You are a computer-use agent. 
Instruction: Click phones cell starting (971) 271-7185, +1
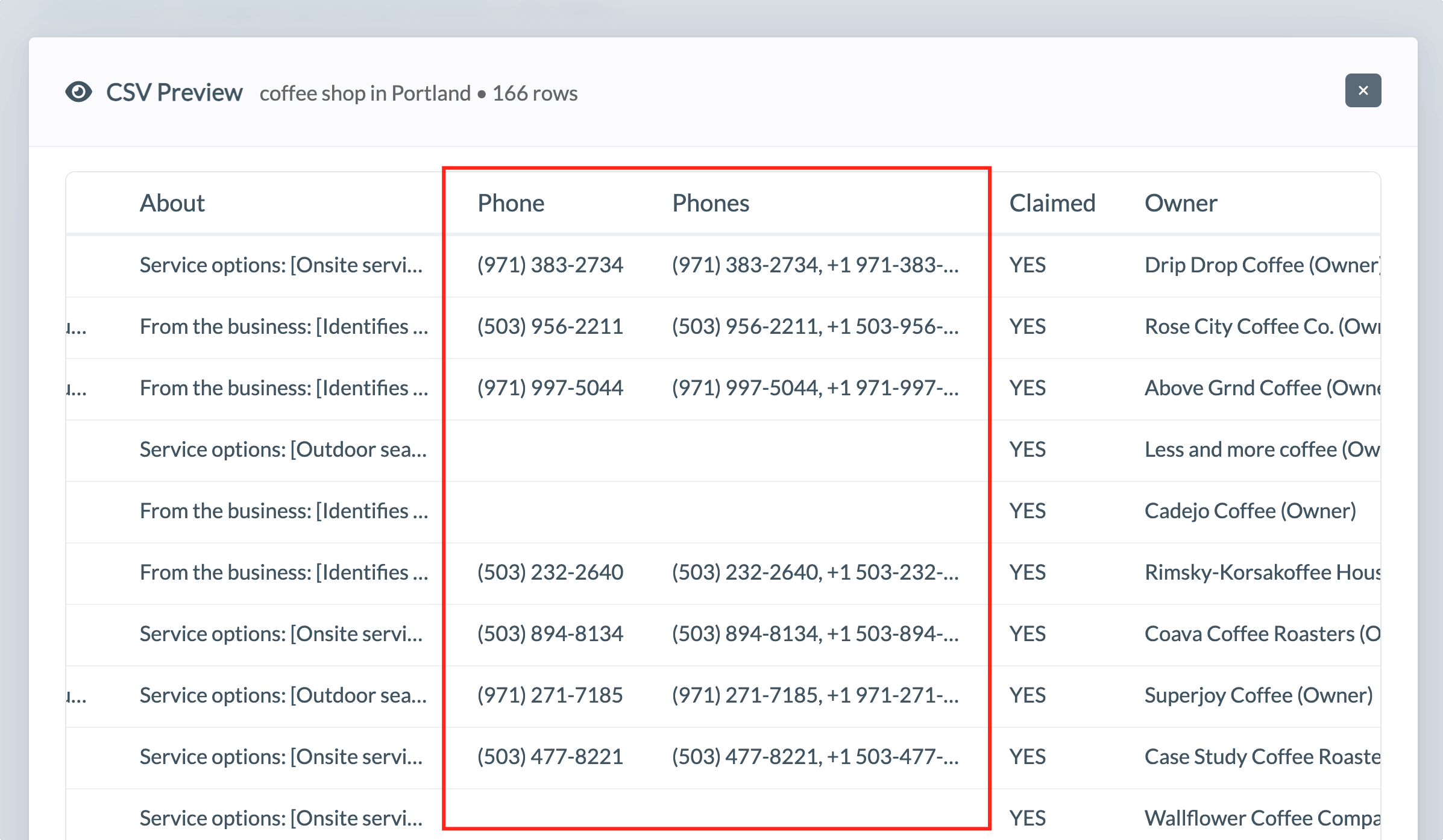(816, 695)
